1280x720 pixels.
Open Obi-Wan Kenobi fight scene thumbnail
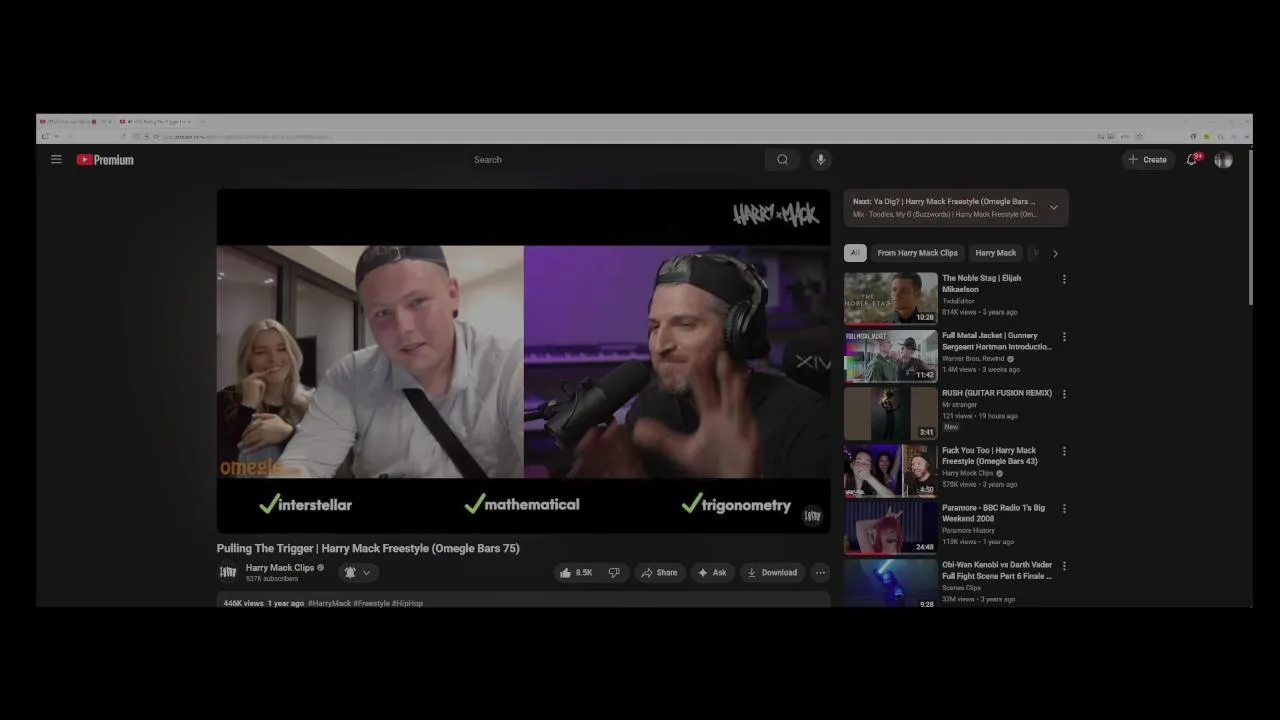[x=891, y=584]
